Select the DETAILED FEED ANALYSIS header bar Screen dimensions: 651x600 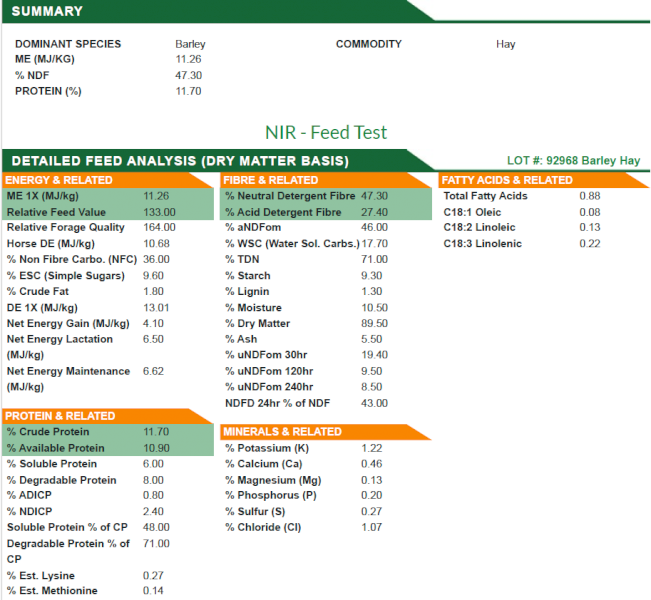[180, 160]
